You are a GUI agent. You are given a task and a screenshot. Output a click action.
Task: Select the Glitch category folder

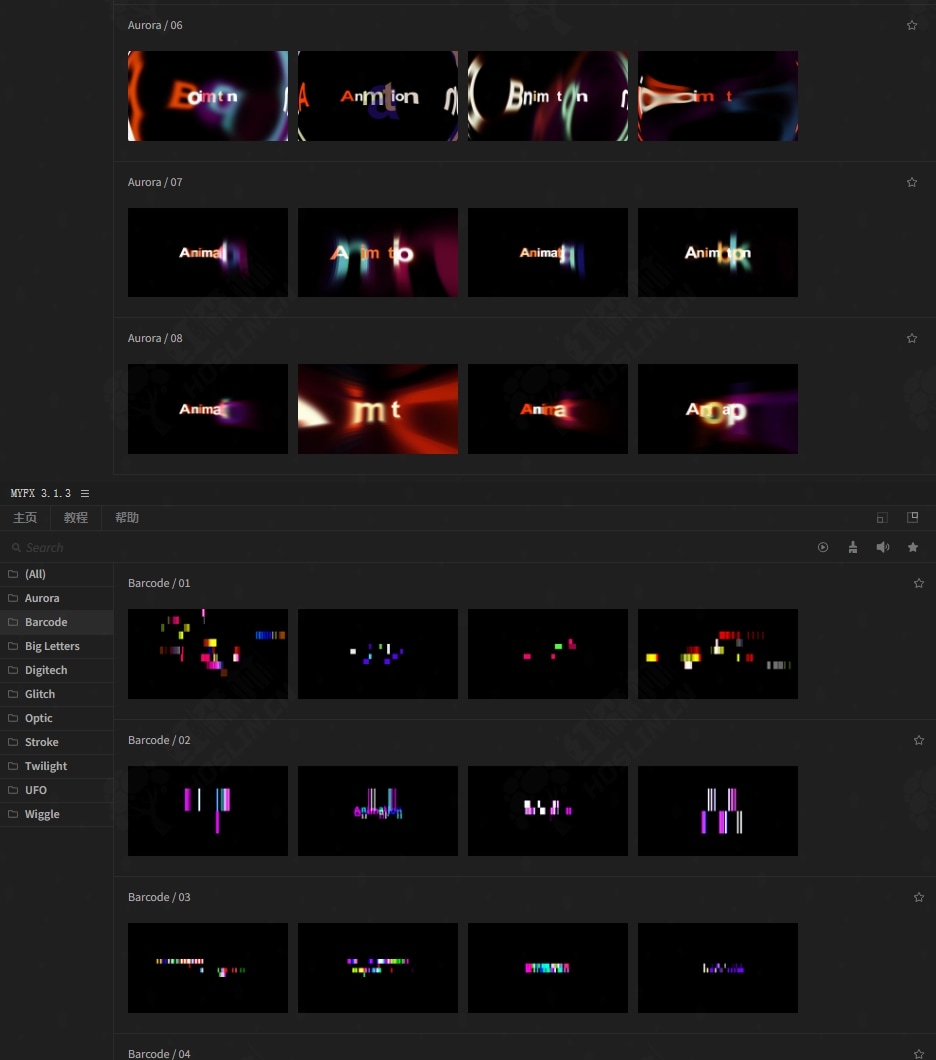[40, 694]
